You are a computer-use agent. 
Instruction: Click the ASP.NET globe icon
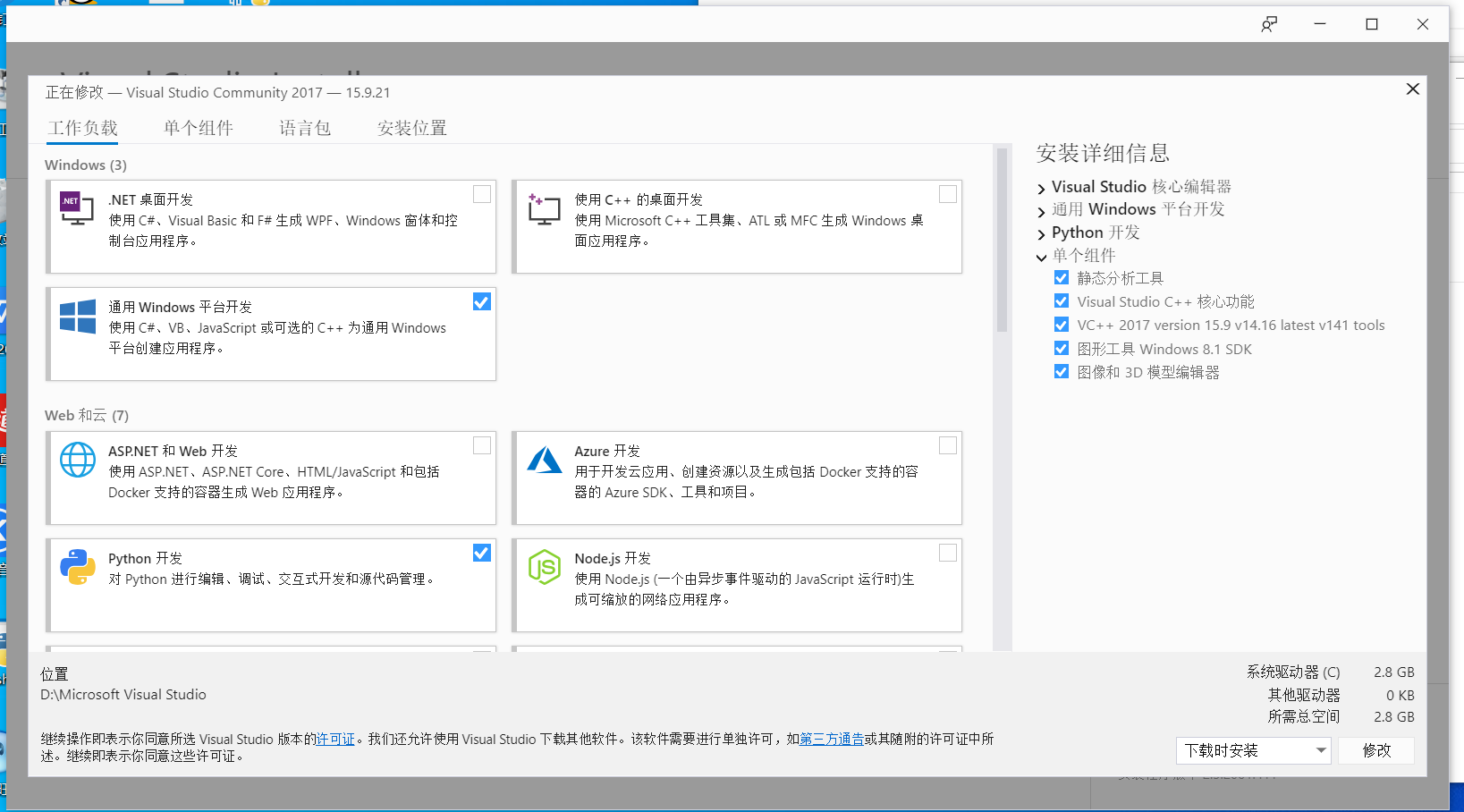[x=77, y=460]
